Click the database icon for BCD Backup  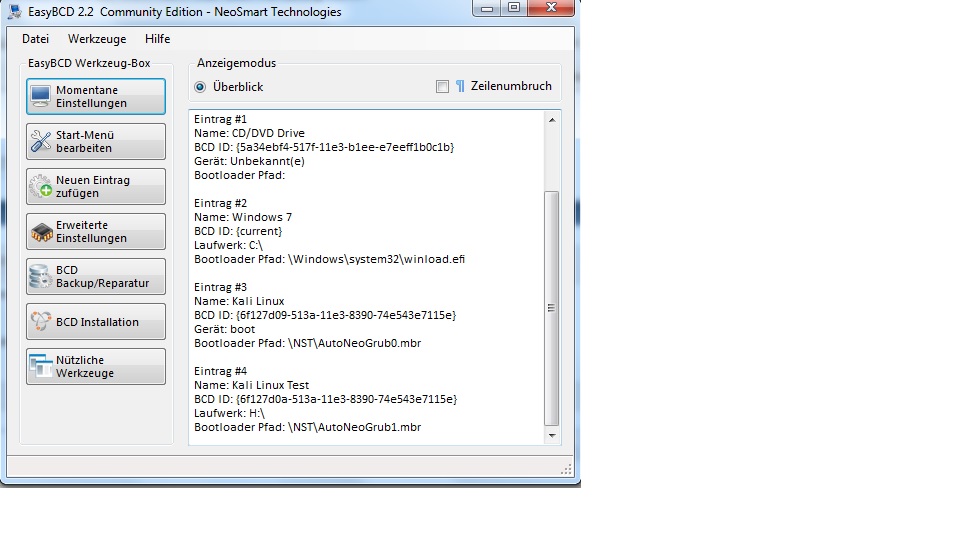(x=41, y=276)
